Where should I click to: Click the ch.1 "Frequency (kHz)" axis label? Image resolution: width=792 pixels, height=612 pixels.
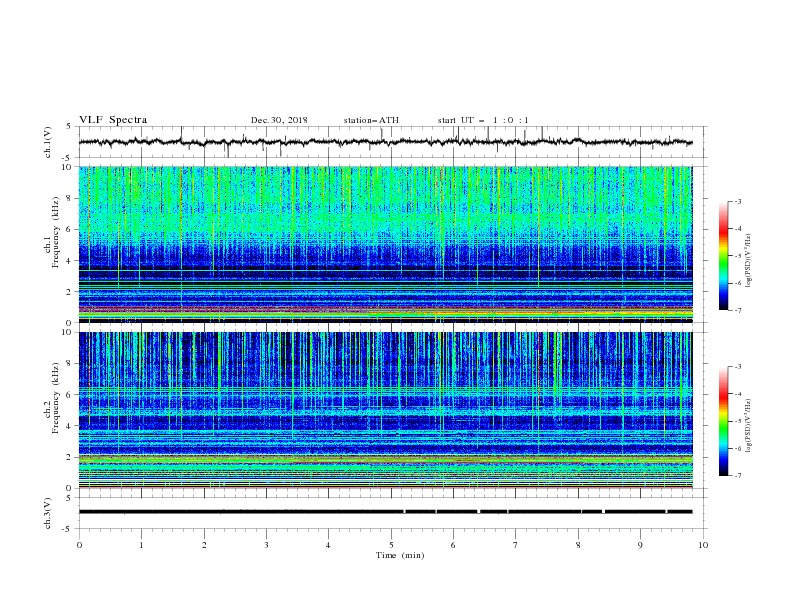pyautogui.click(x=56, y=232)
